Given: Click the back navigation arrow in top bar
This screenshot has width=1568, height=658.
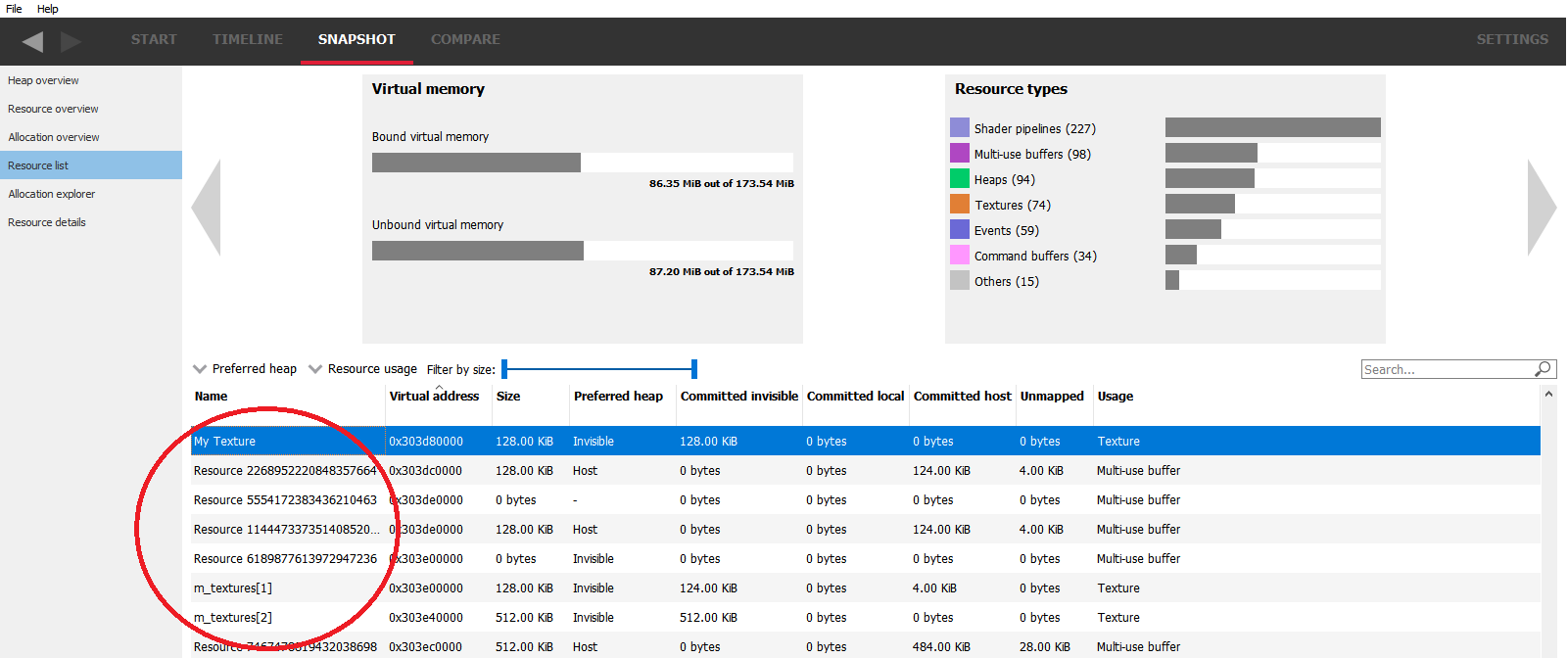Looking at the screenshot, I should pyautogui.click(x=32, y=41).
